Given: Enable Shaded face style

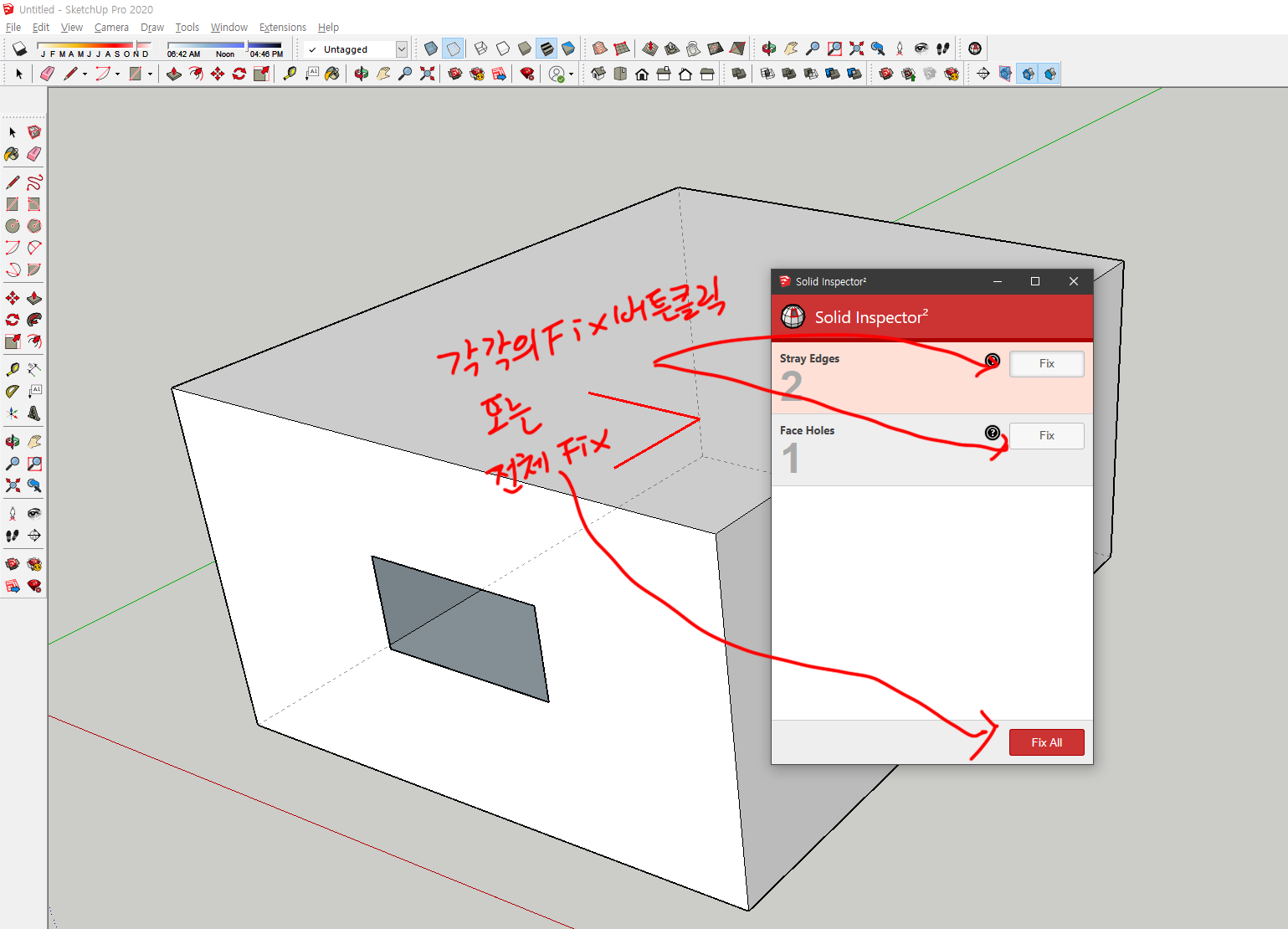Looking at the screenshot, I should pos(525,49).
